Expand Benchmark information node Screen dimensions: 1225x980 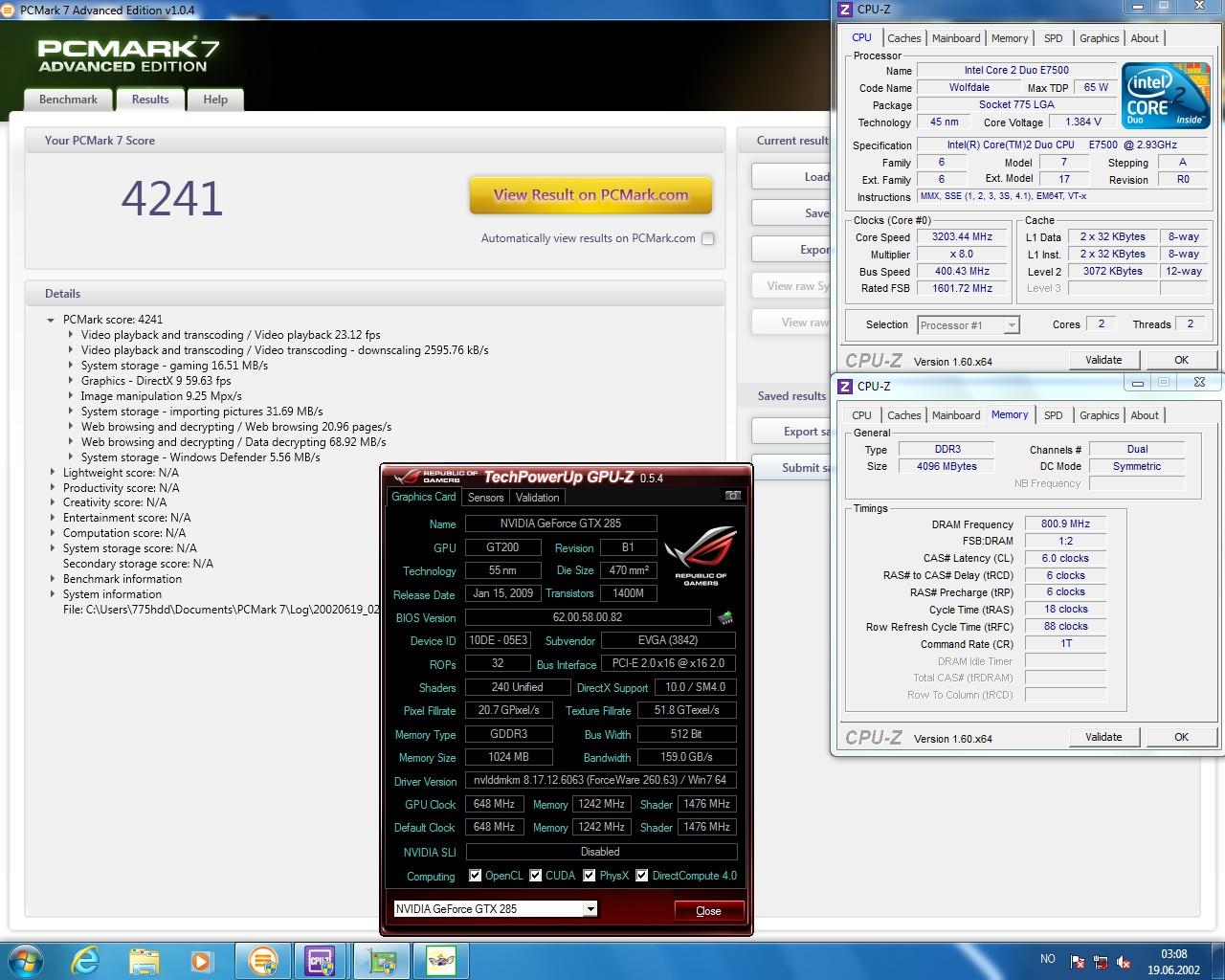(52, 579)
